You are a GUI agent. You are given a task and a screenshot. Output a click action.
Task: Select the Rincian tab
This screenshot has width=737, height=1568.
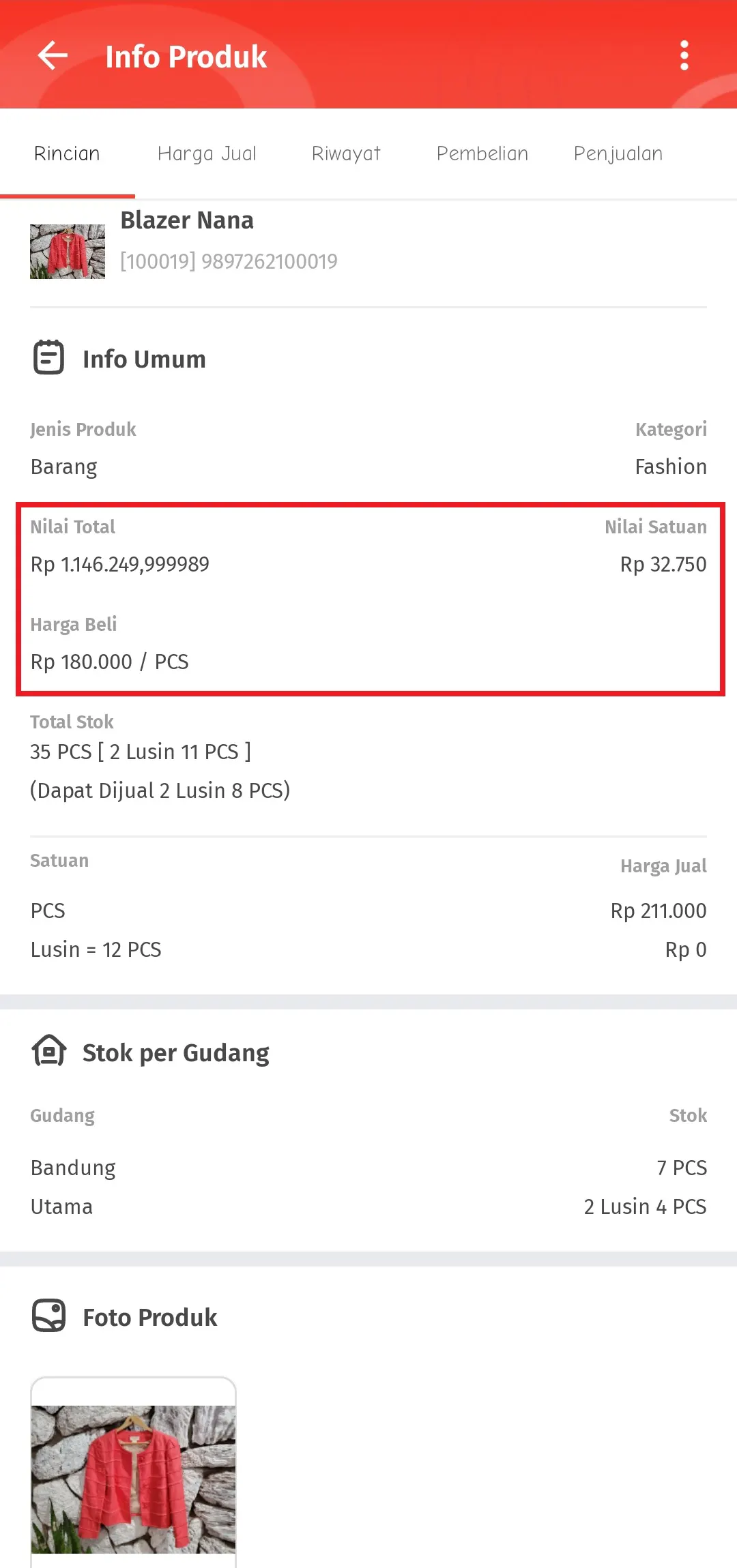click(x=66, y=153)
